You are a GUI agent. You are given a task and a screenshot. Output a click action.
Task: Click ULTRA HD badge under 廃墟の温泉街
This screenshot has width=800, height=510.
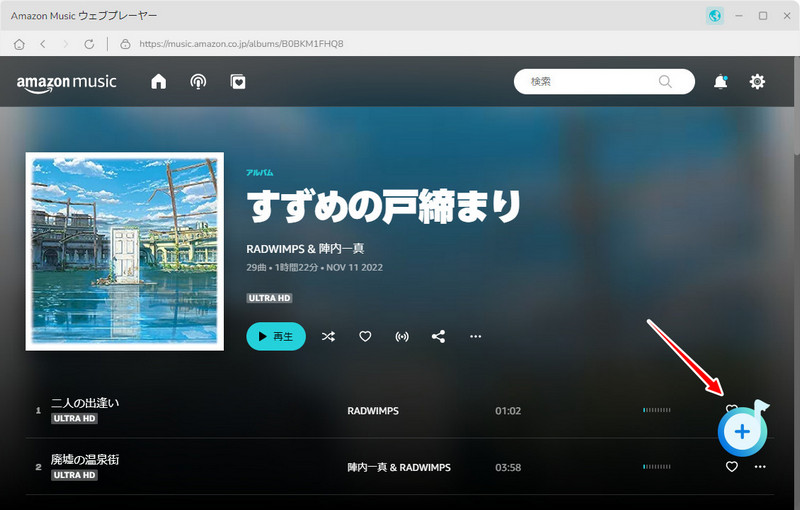pos(74,475)
